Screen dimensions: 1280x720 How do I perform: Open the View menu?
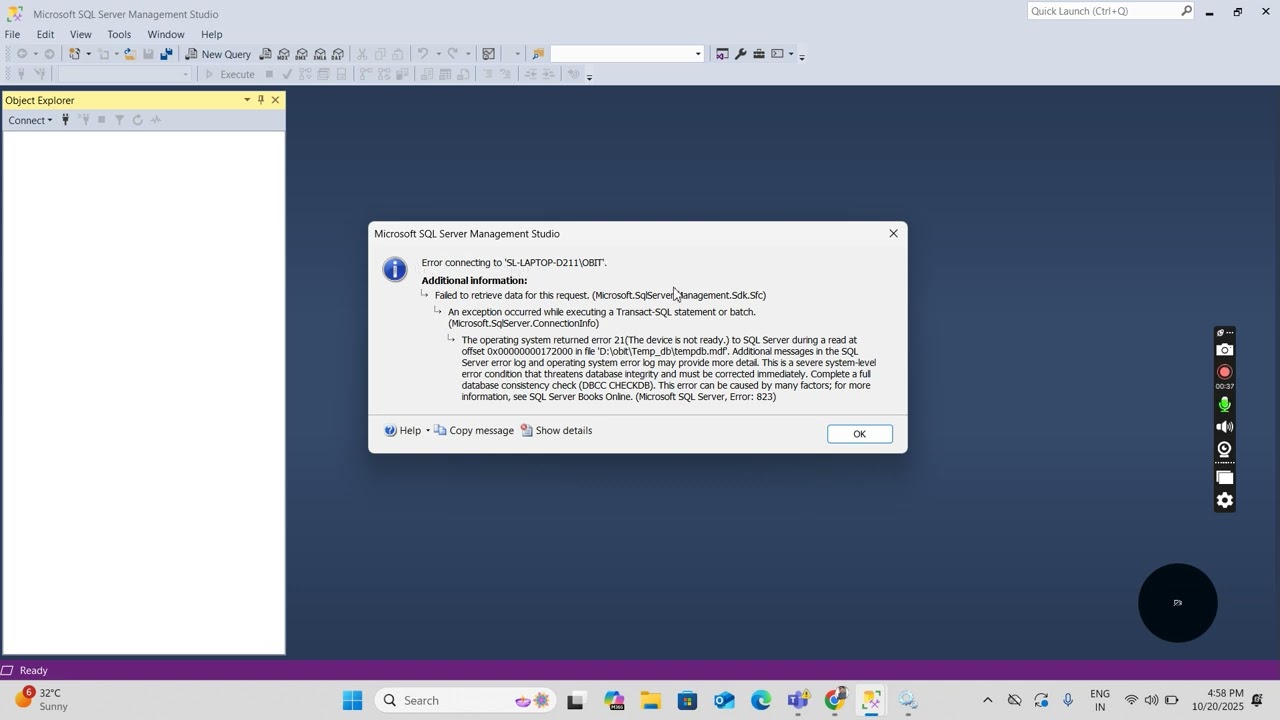[80, 34]
